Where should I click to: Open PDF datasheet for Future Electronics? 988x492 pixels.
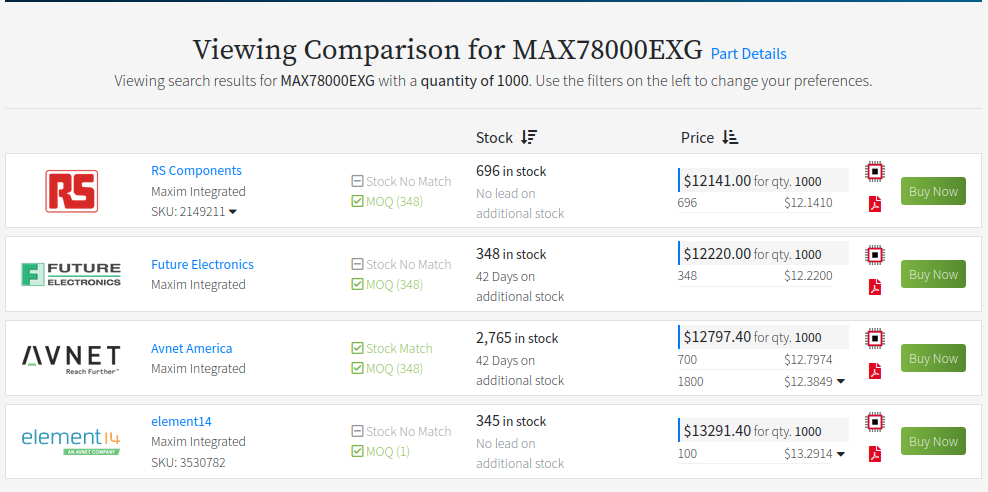pos(875,287)
